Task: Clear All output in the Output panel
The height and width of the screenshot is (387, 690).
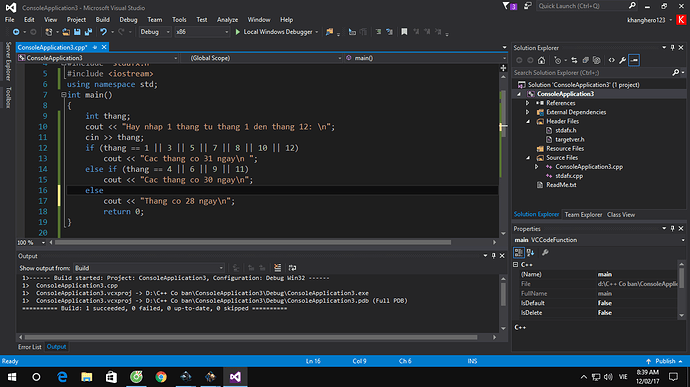Action: click(277, 268)
